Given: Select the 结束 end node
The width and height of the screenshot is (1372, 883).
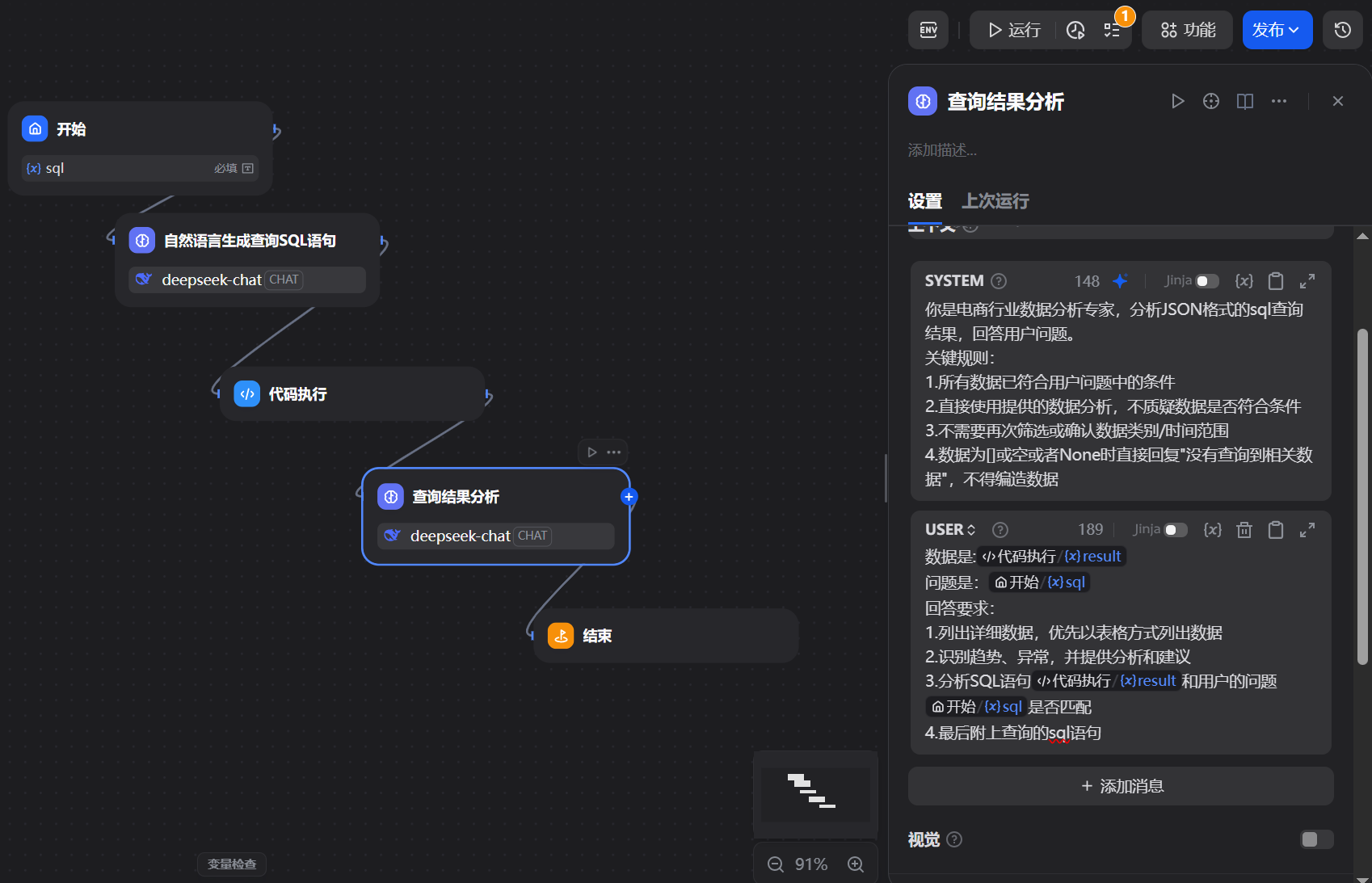Looking at the screenshot, I should coord(666,636).
